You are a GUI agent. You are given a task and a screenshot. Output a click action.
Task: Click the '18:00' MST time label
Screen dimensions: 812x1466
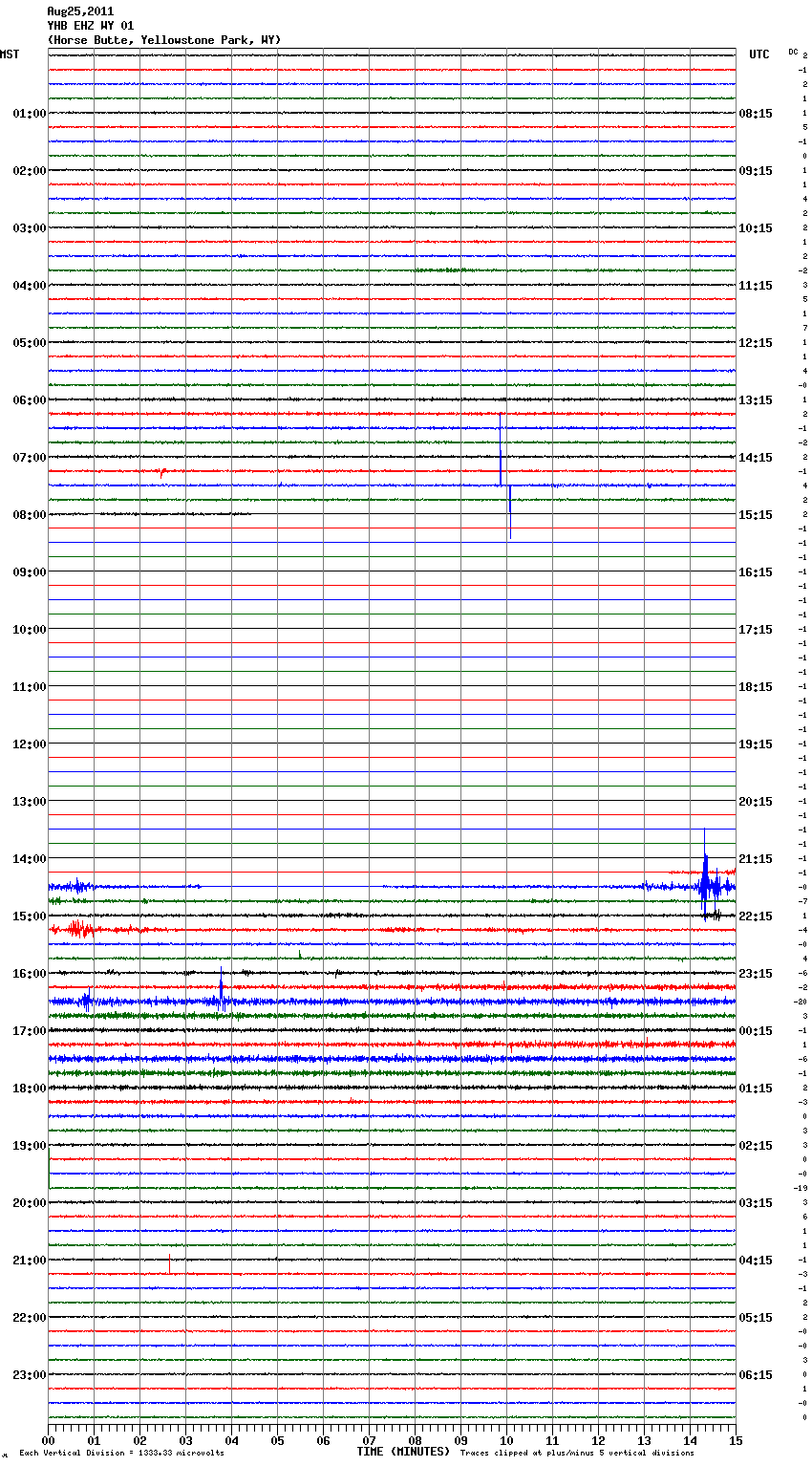tap(29, 1089)
